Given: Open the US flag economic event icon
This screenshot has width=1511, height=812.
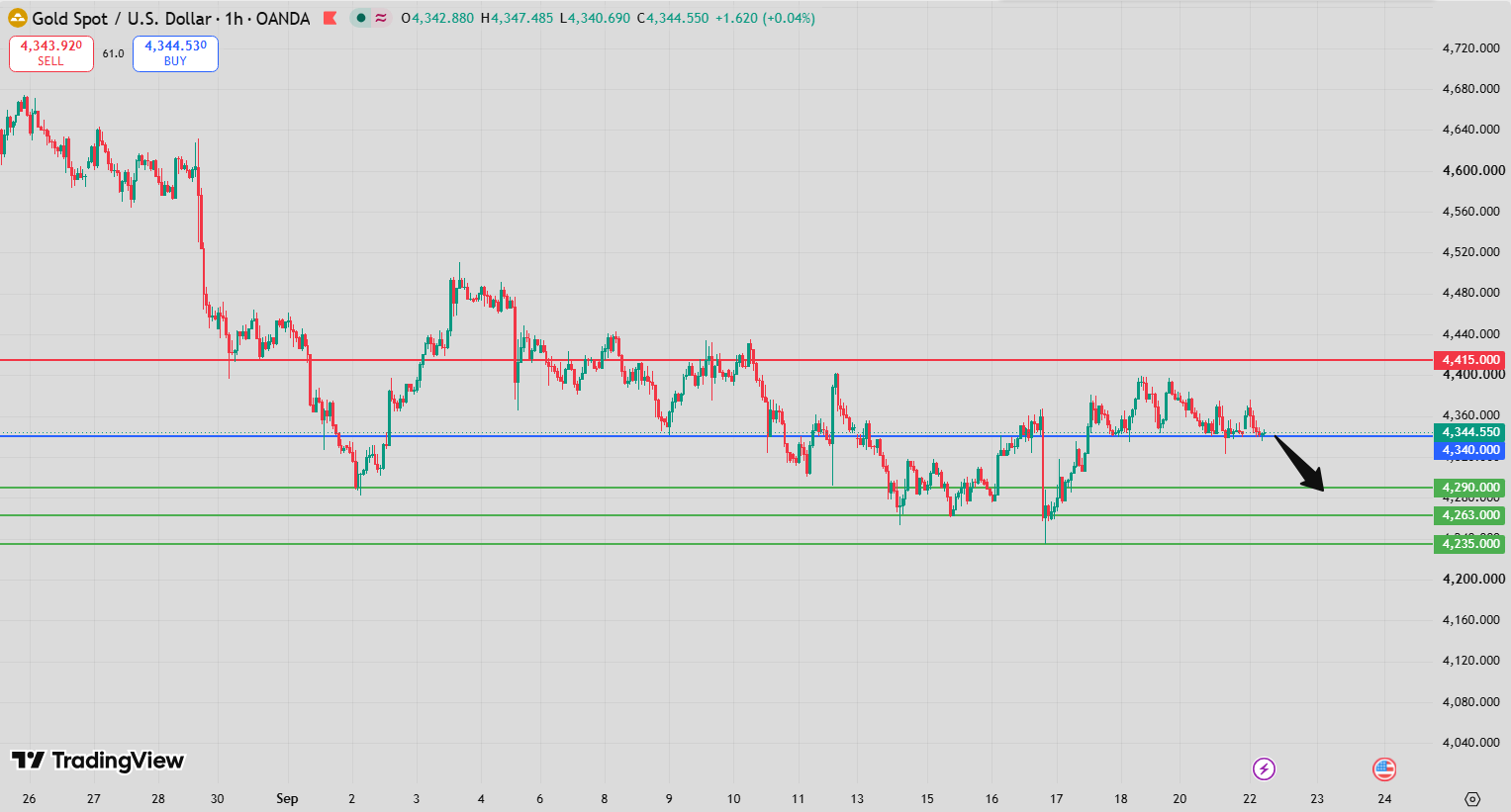Looking at the screenshot, I should (1384, 768).
